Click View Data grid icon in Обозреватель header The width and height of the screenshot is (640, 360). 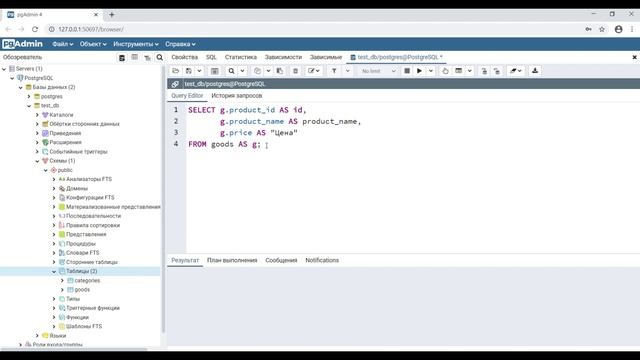(134, 58)
